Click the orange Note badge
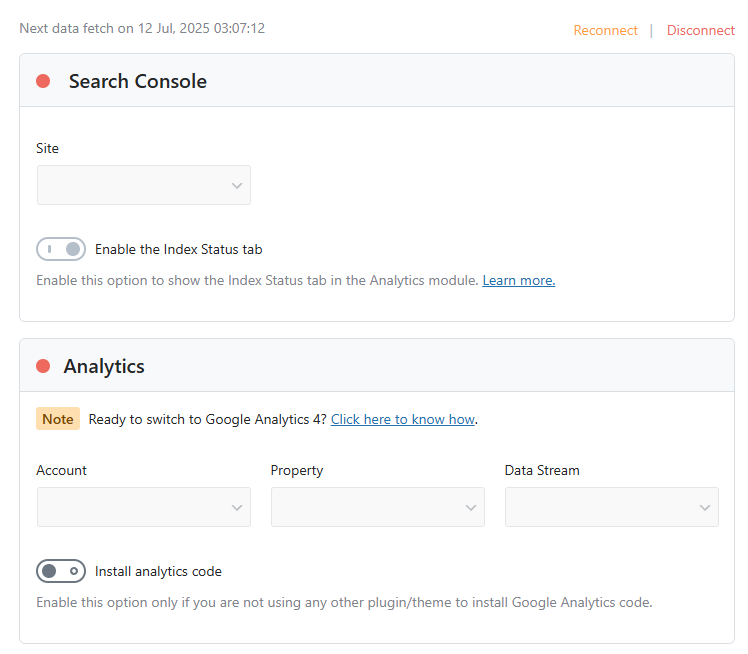The height and width of the screenshot is (654, 748). point(58,419)
